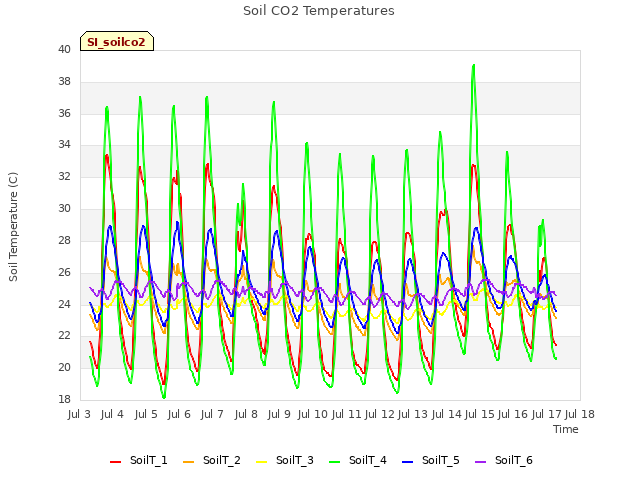Select the SoilT_1 legend label
The image size is (640, 480).
(149, 460)
